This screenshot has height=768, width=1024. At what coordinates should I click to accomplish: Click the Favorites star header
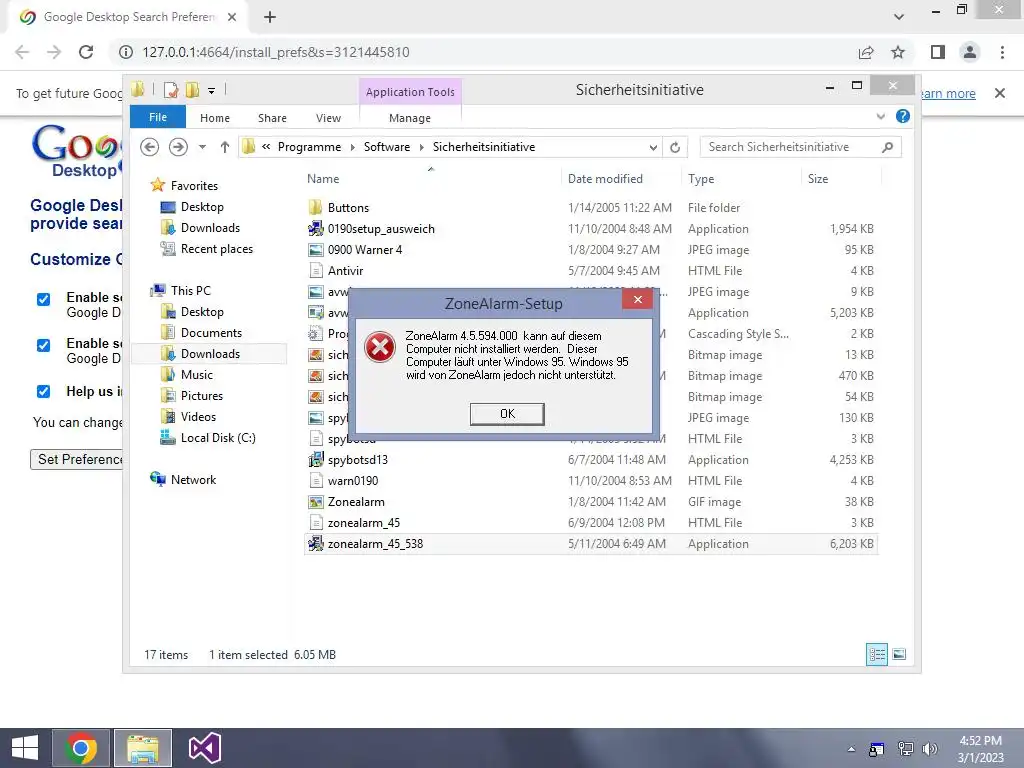click(157, 185)
